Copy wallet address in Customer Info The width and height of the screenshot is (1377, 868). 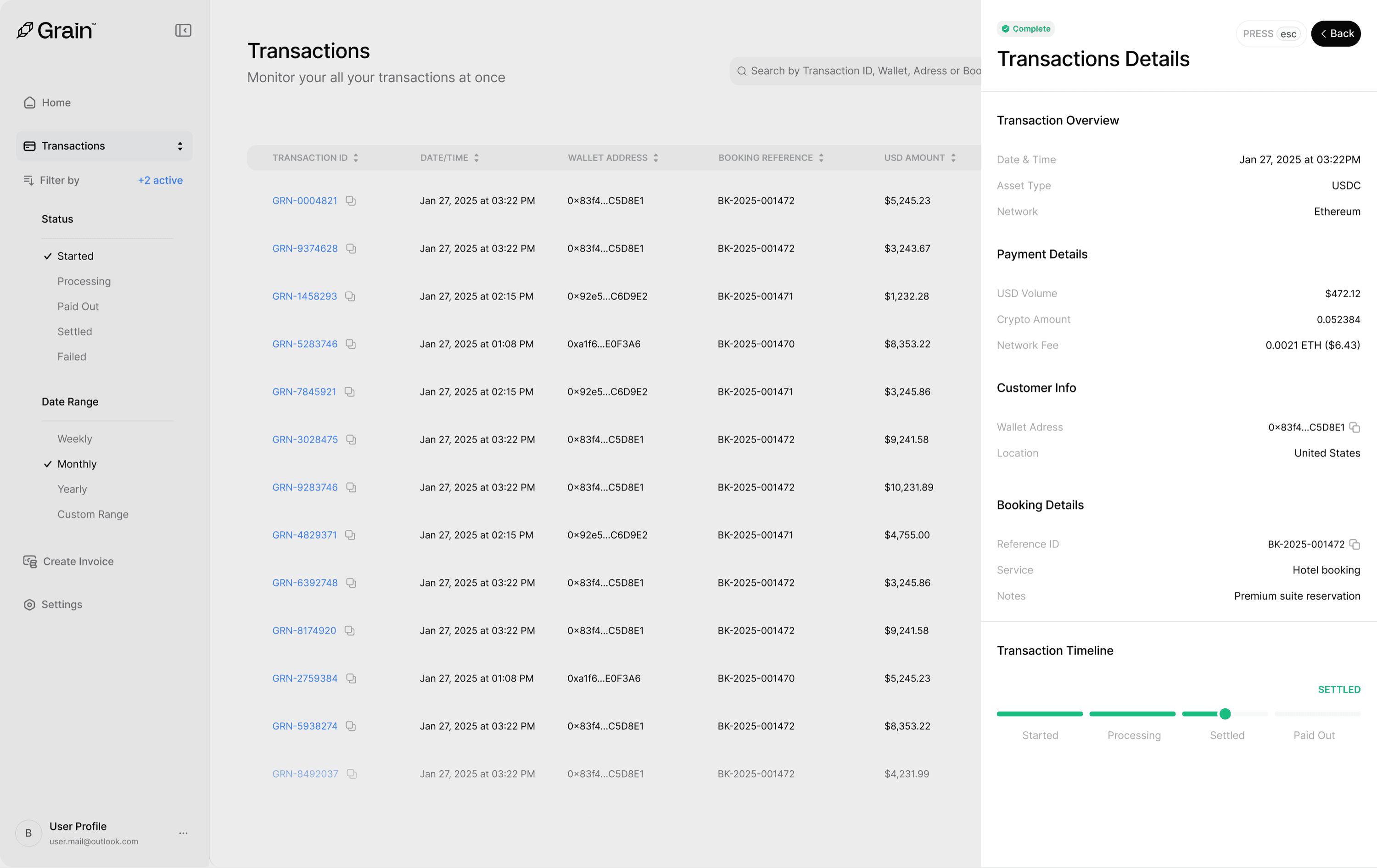pos(1354,428)
